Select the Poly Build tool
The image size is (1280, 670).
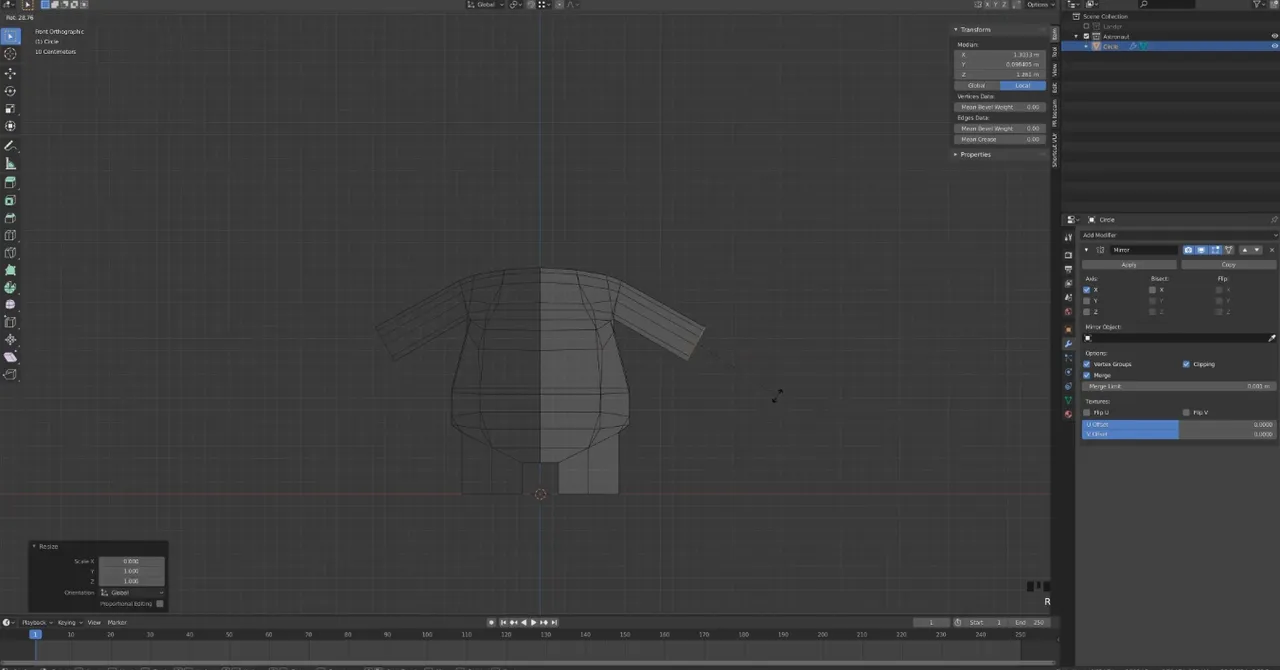10,270
